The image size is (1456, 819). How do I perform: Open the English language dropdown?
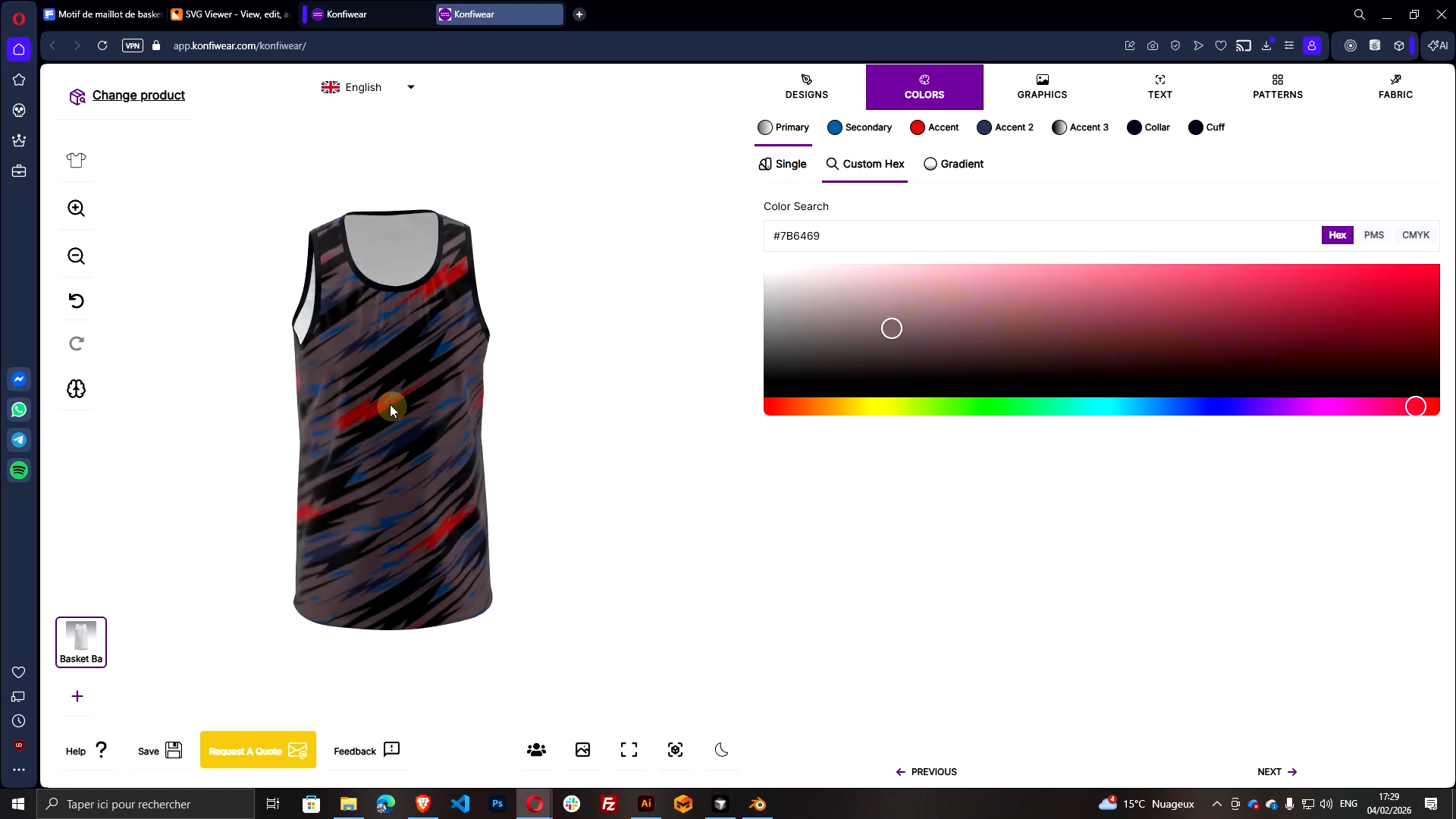point(369,86)
